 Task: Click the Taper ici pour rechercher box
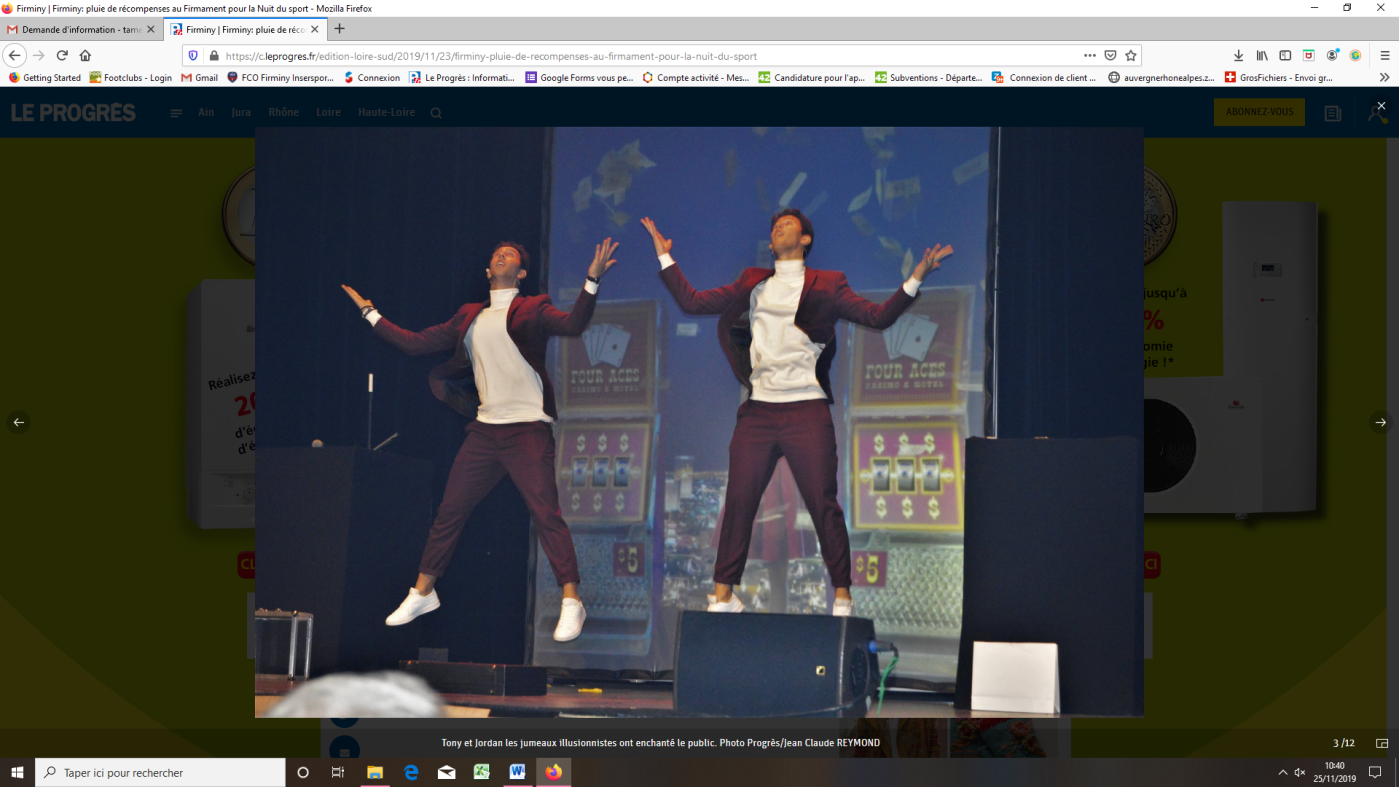160,772
